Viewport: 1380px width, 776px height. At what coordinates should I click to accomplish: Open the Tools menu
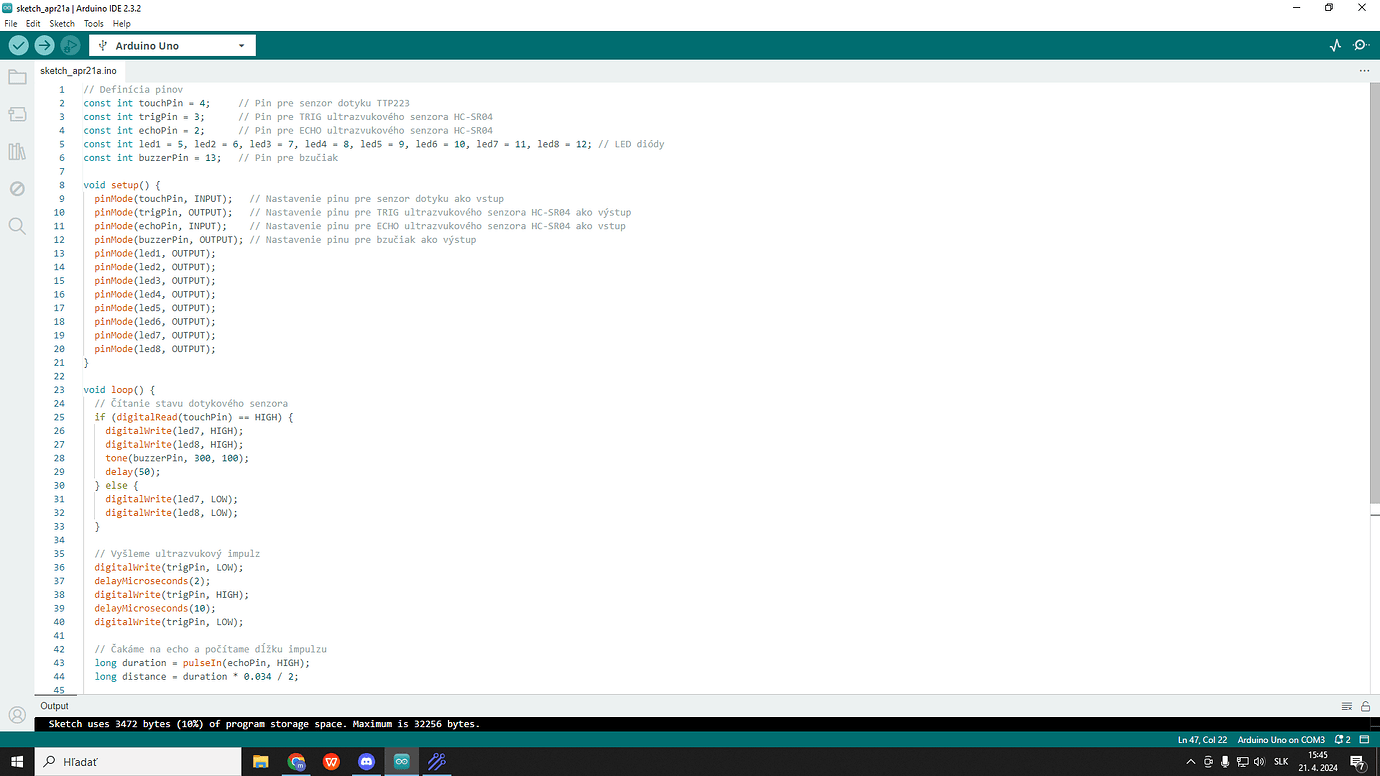click(93, 23)
